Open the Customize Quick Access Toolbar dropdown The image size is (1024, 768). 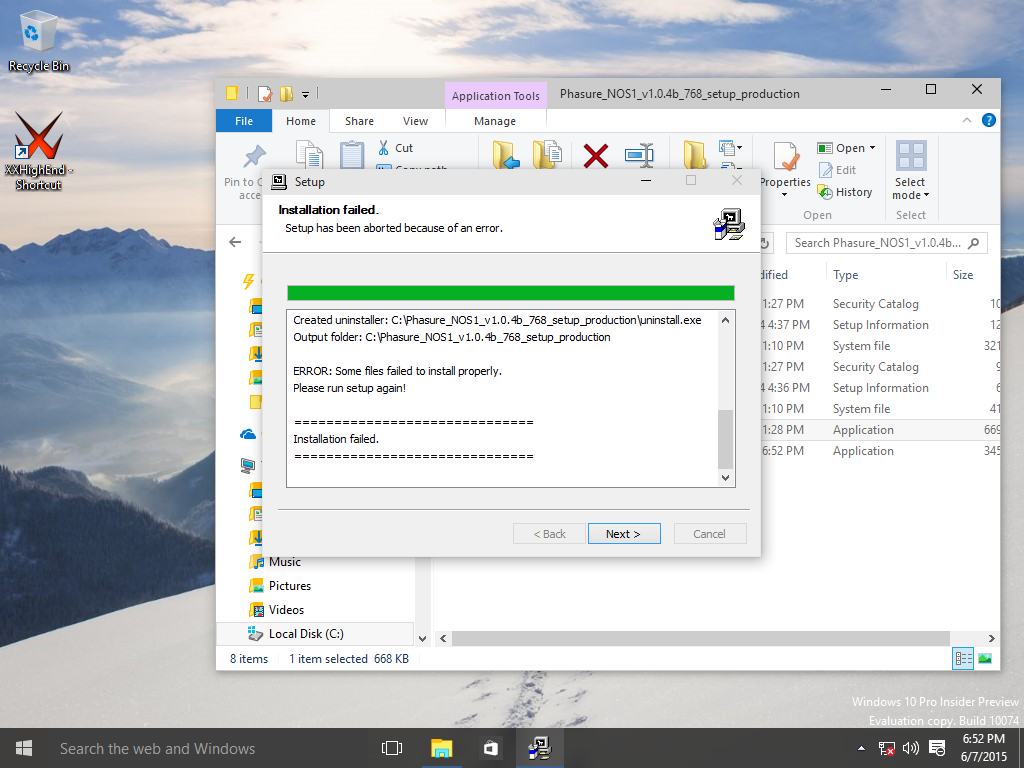[x=305, y=95]
